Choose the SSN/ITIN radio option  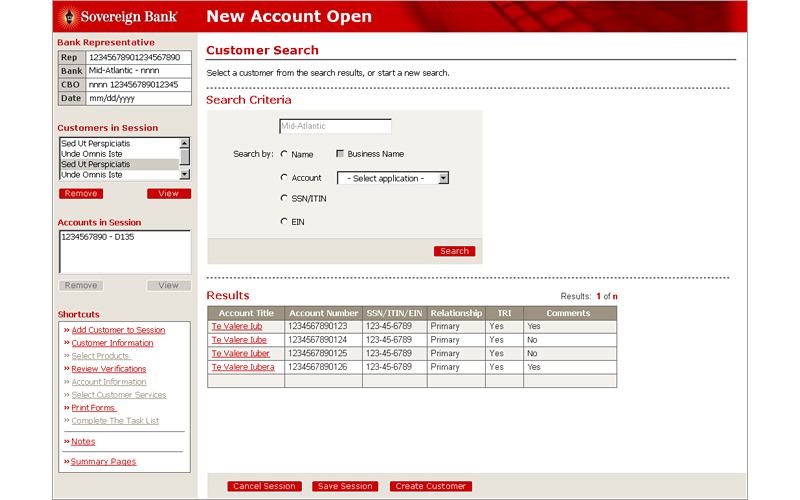coord(284,198)
